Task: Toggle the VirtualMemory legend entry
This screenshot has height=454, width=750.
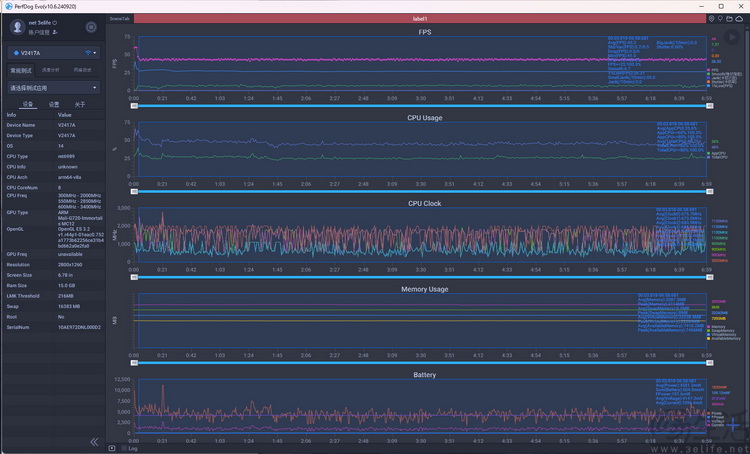Action: pos(722,334)
